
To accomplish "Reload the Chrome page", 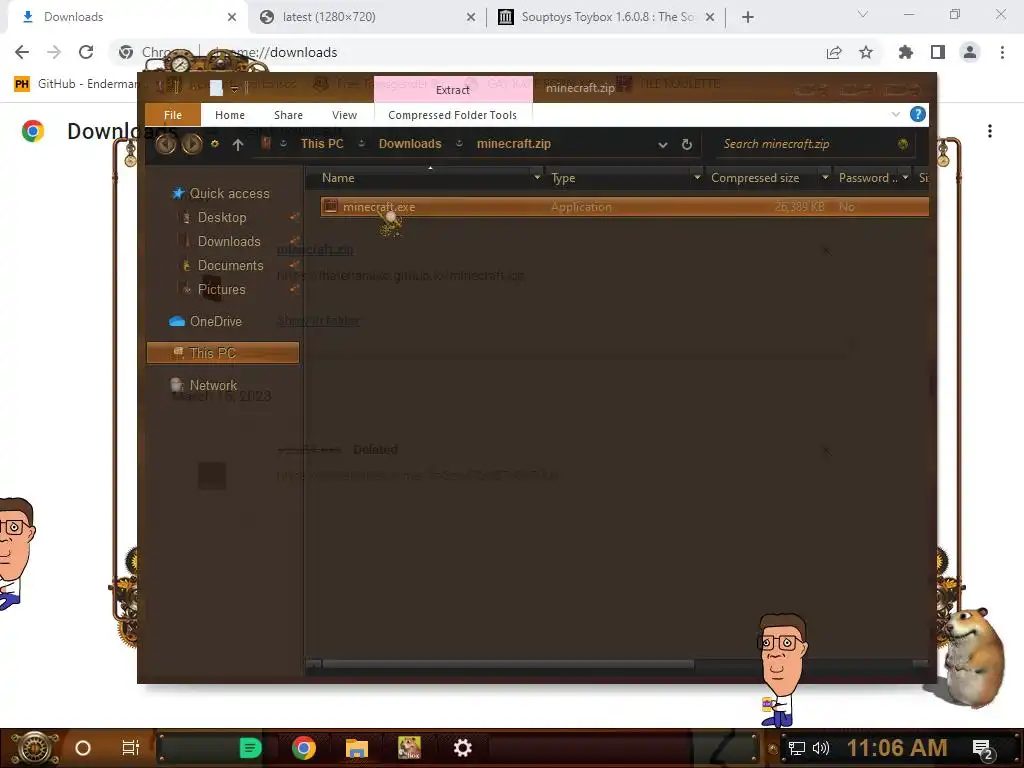I will pos(86,52).
